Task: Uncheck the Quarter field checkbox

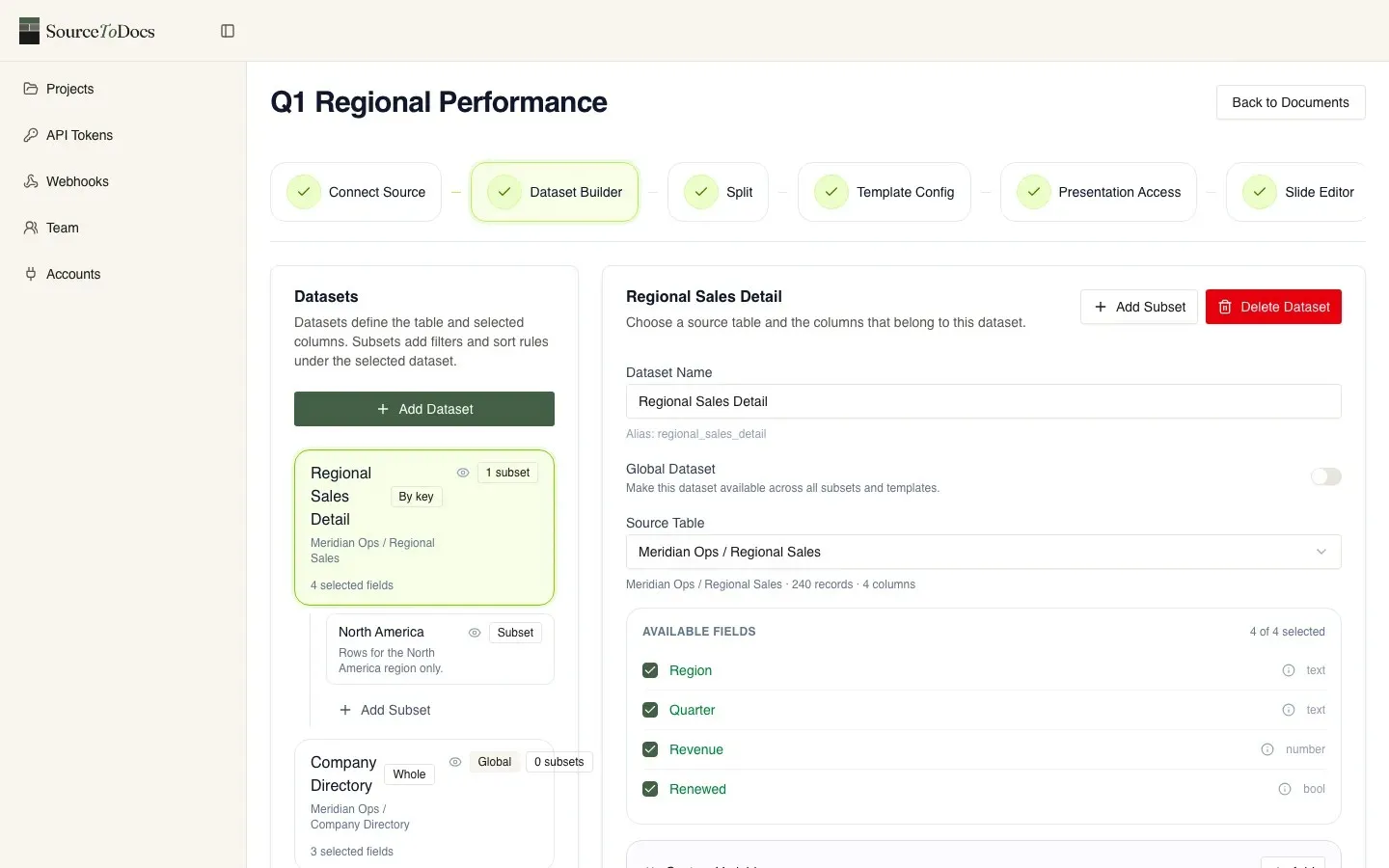Action: click(x=650, y=710)
